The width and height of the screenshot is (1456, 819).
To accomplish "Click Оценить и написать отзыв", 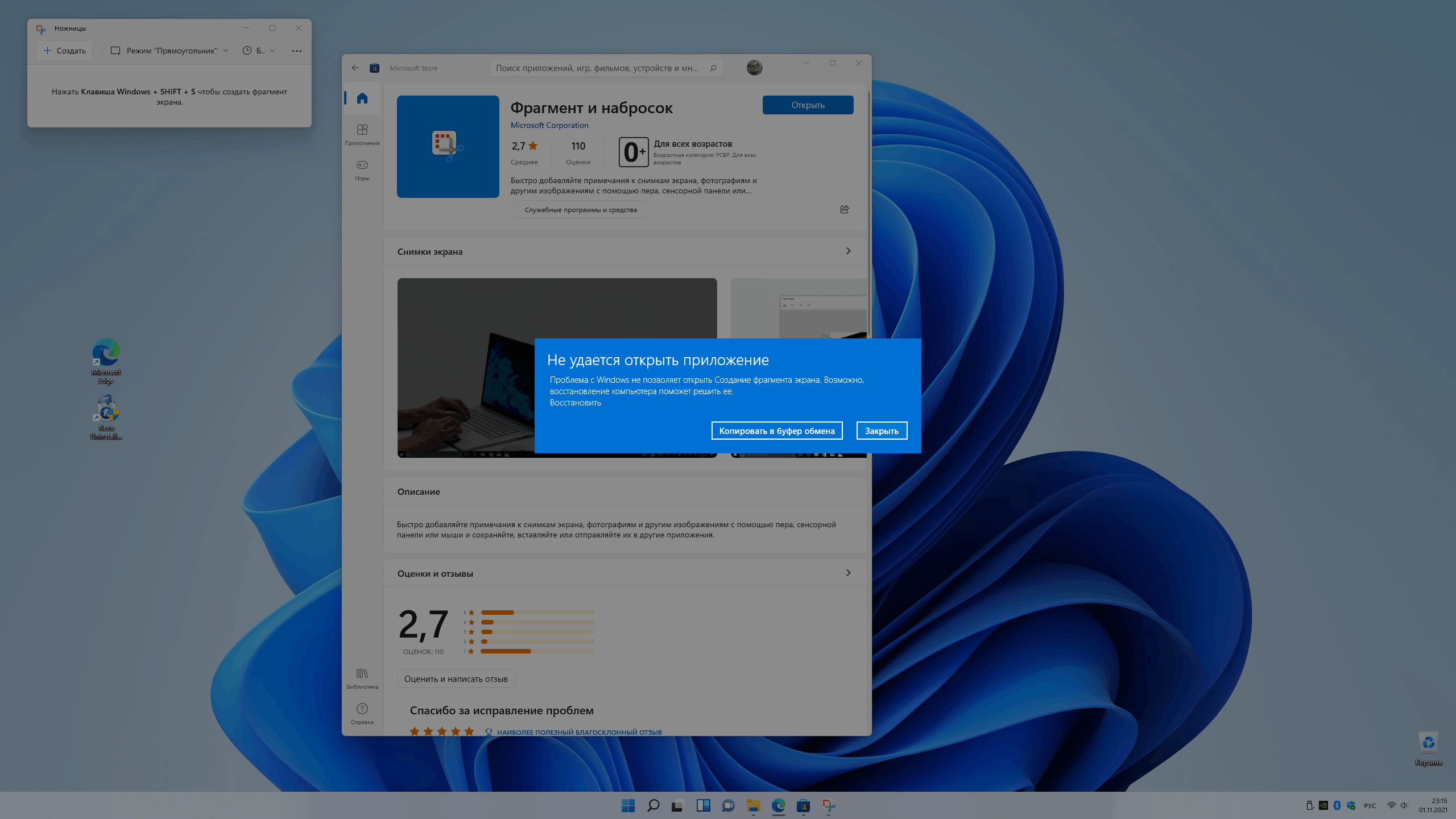I will 456,679.
